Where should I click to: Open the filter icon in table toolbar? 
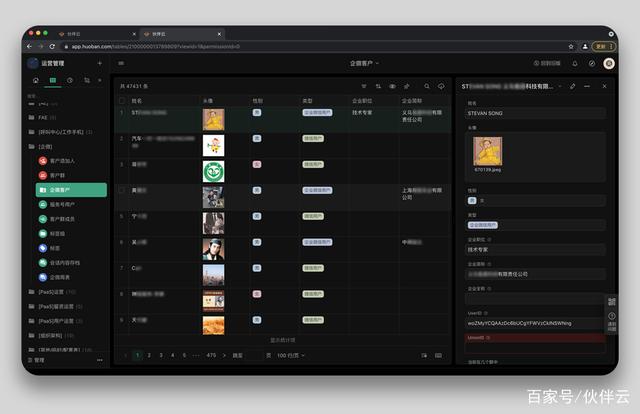tap(364, 87)
